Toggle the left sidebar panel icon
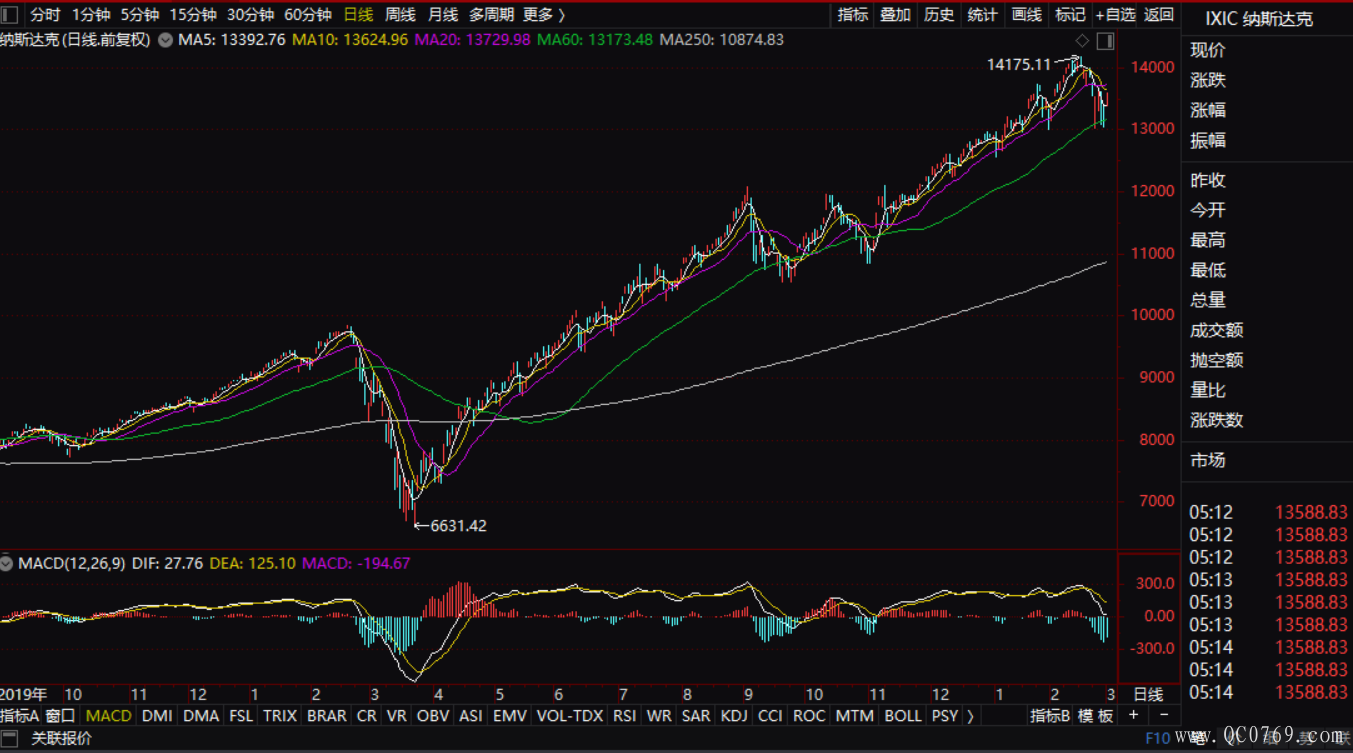Screen dimensions: 1353x753 (11, 15)
